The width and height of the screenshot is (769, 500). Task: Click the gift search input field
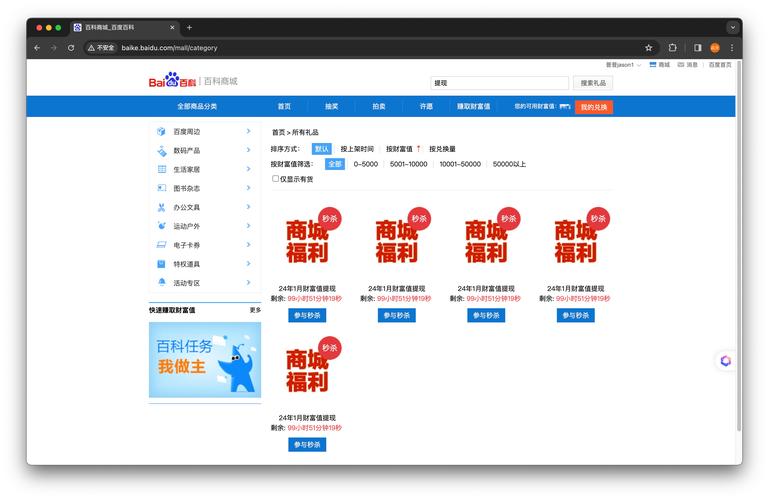(x=499, y=83)
